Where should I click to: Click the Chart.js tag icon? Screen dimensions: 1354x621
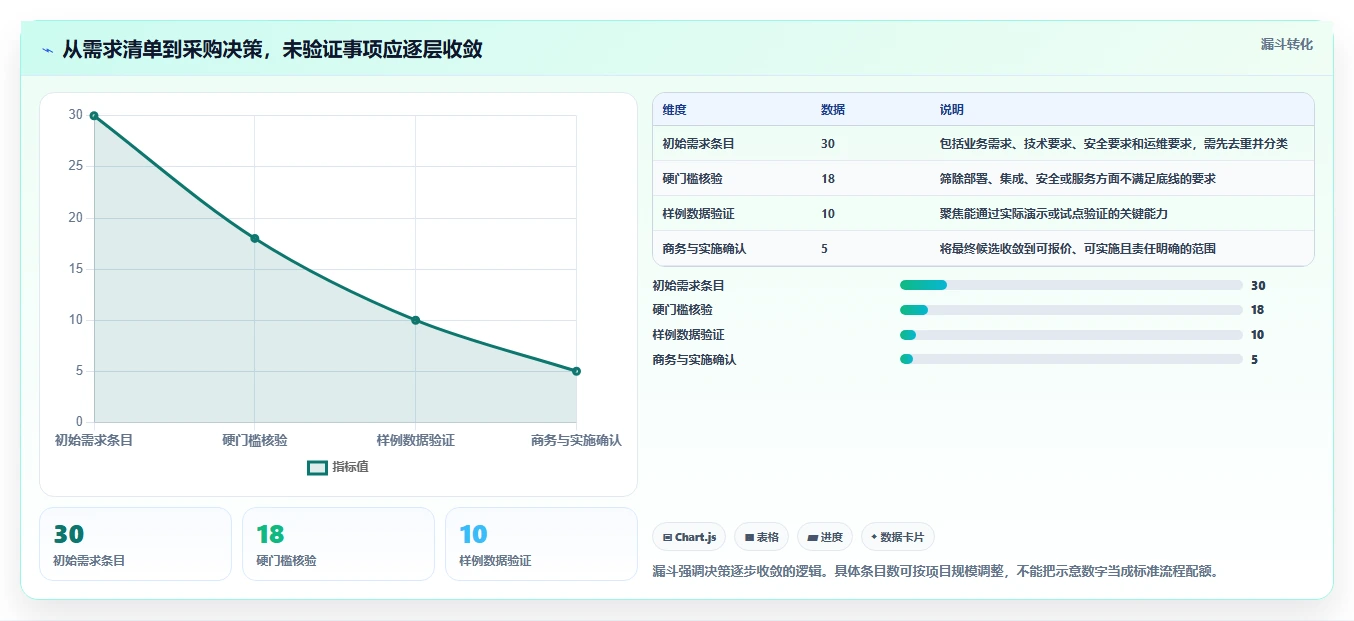[x=667, y=538]
